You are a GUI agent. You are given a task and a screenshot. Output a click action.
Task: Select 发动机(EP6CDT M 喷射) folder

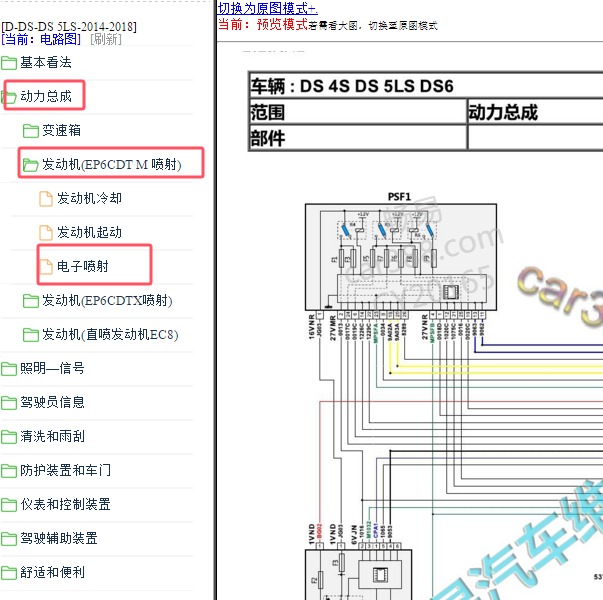(x=112, y=164)
